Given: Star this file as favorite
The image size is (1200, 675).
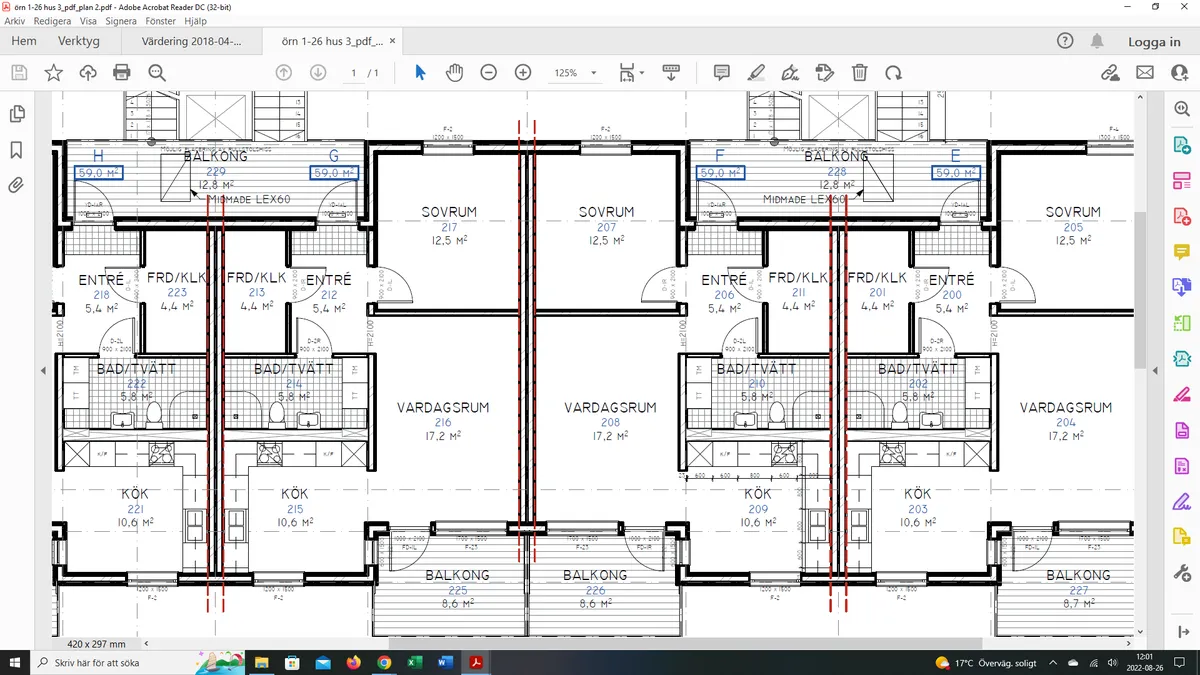Looking at the screenshot, I should coord(53,72).
